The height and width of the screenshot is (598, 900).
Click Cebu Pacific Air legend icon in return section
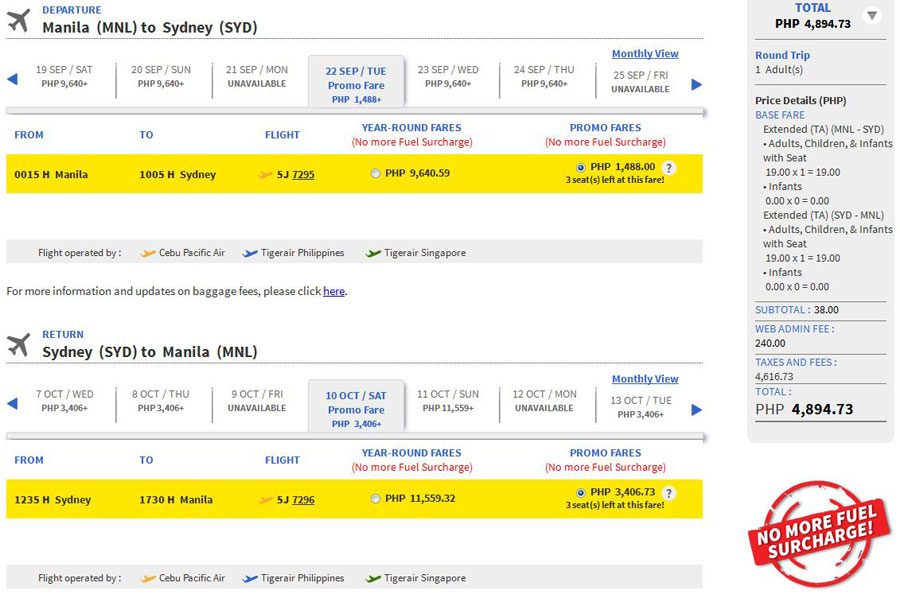click(148, 578)
